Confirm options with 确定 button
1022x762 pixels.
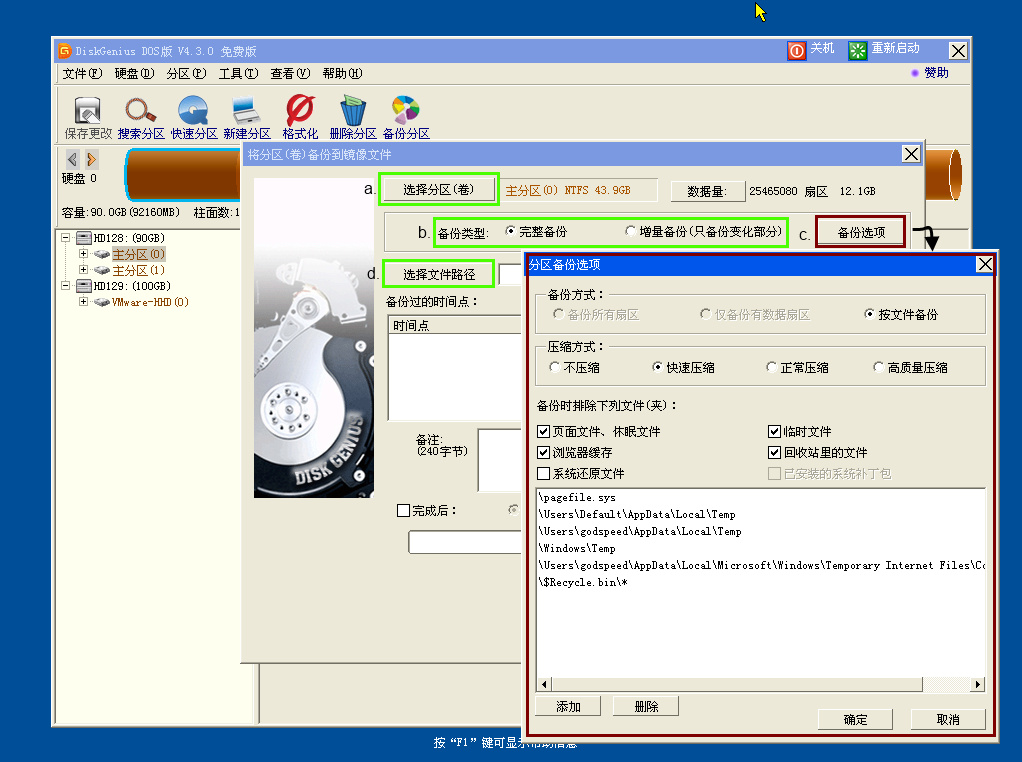tap(855, 720)
